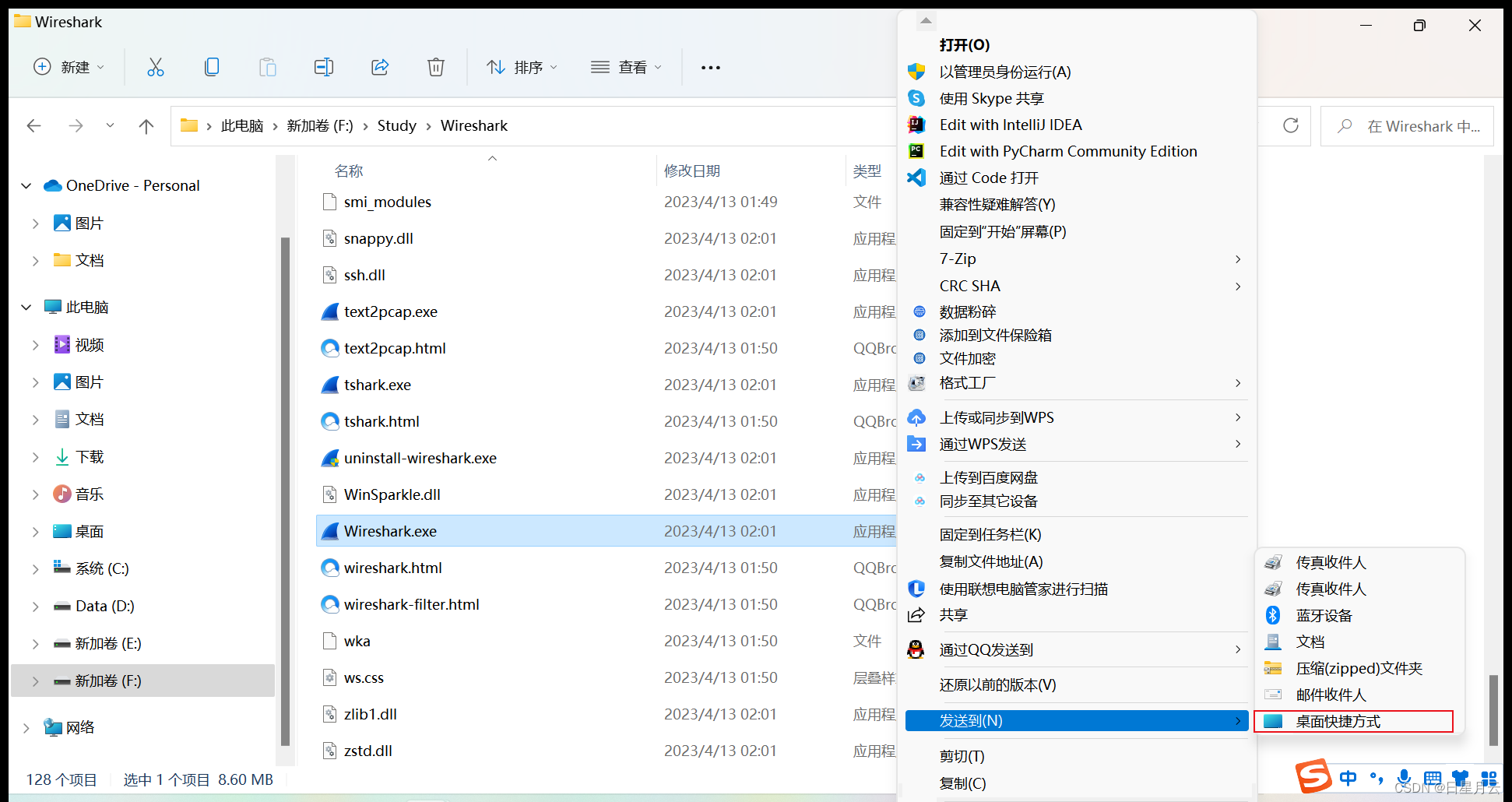This screenshot has height=802, width=1512.
Task: Click the Rename icon in toolbar
Action: click(324, 67)
